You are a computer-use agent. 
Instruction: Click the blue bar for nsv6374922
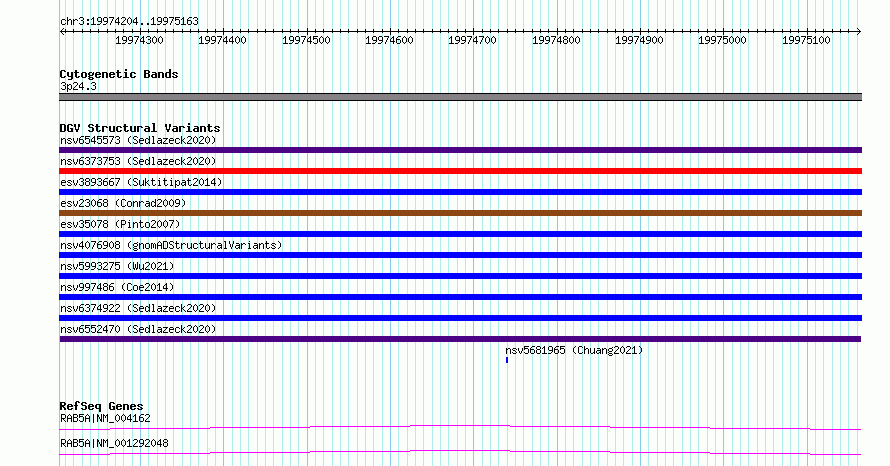click(x=460, y=318)
